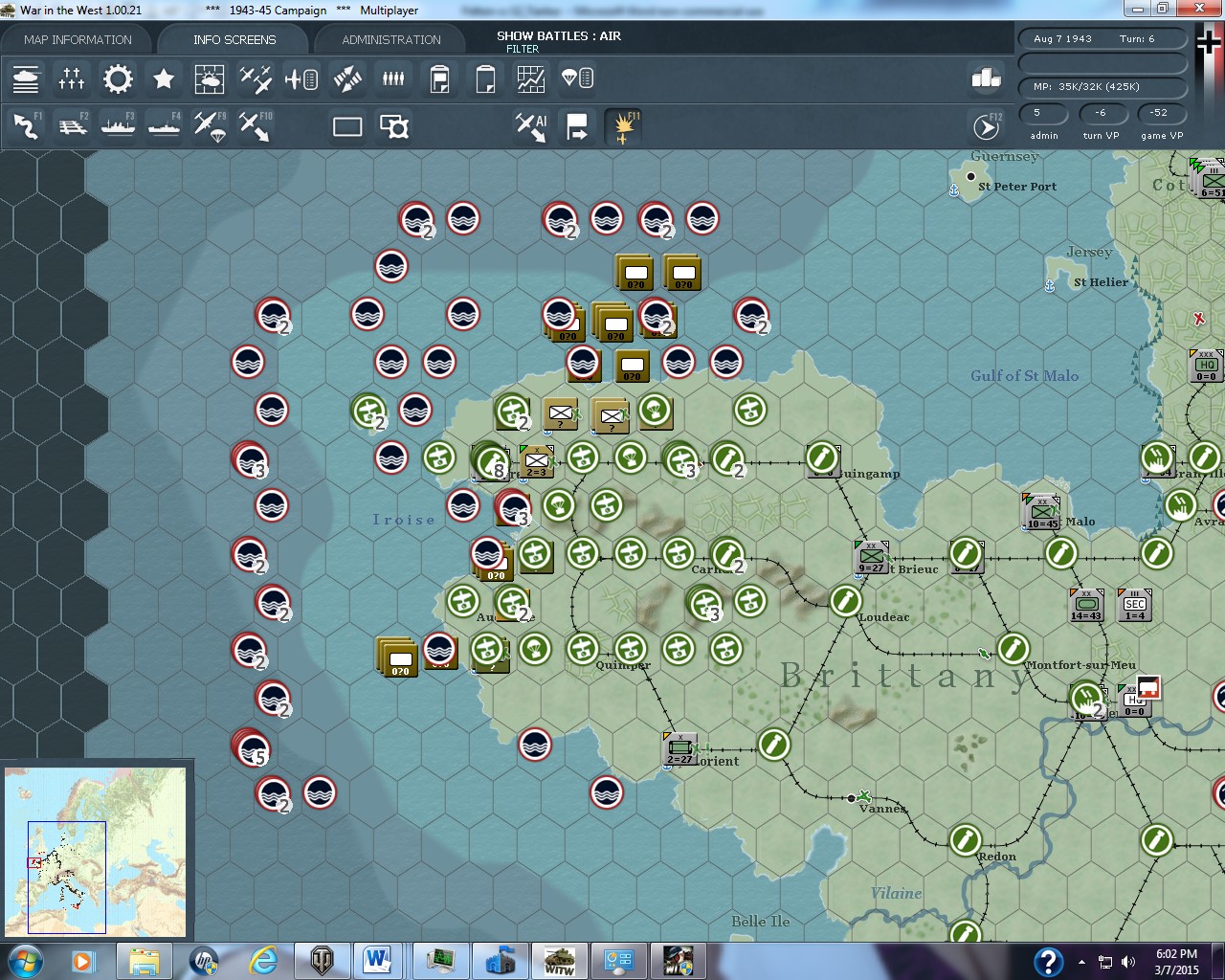This screenshot has height=980, width=1225.
Task: Click the St Peter Port town label
Action: pyautogui.click(x=1017, y=187)
